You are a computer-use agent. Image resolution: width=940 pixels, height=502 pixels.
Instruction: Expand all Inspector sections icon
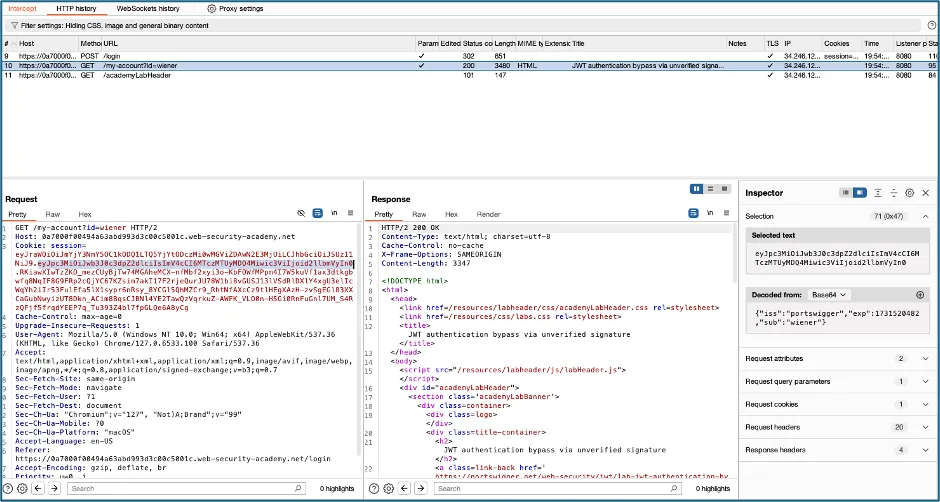click(x=878, y=193)
